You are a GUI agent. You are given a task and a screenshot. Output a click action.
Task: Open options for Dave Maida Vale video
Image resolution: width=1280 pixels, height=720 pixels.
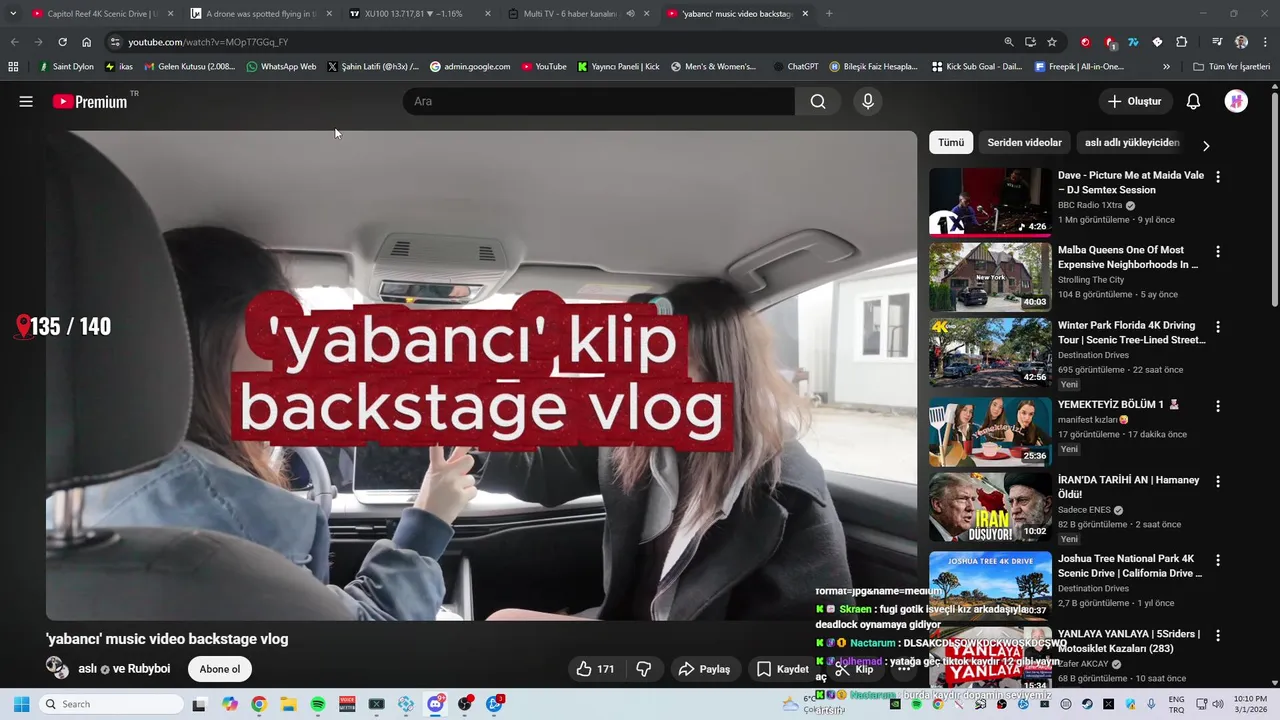click(1217, 176)
